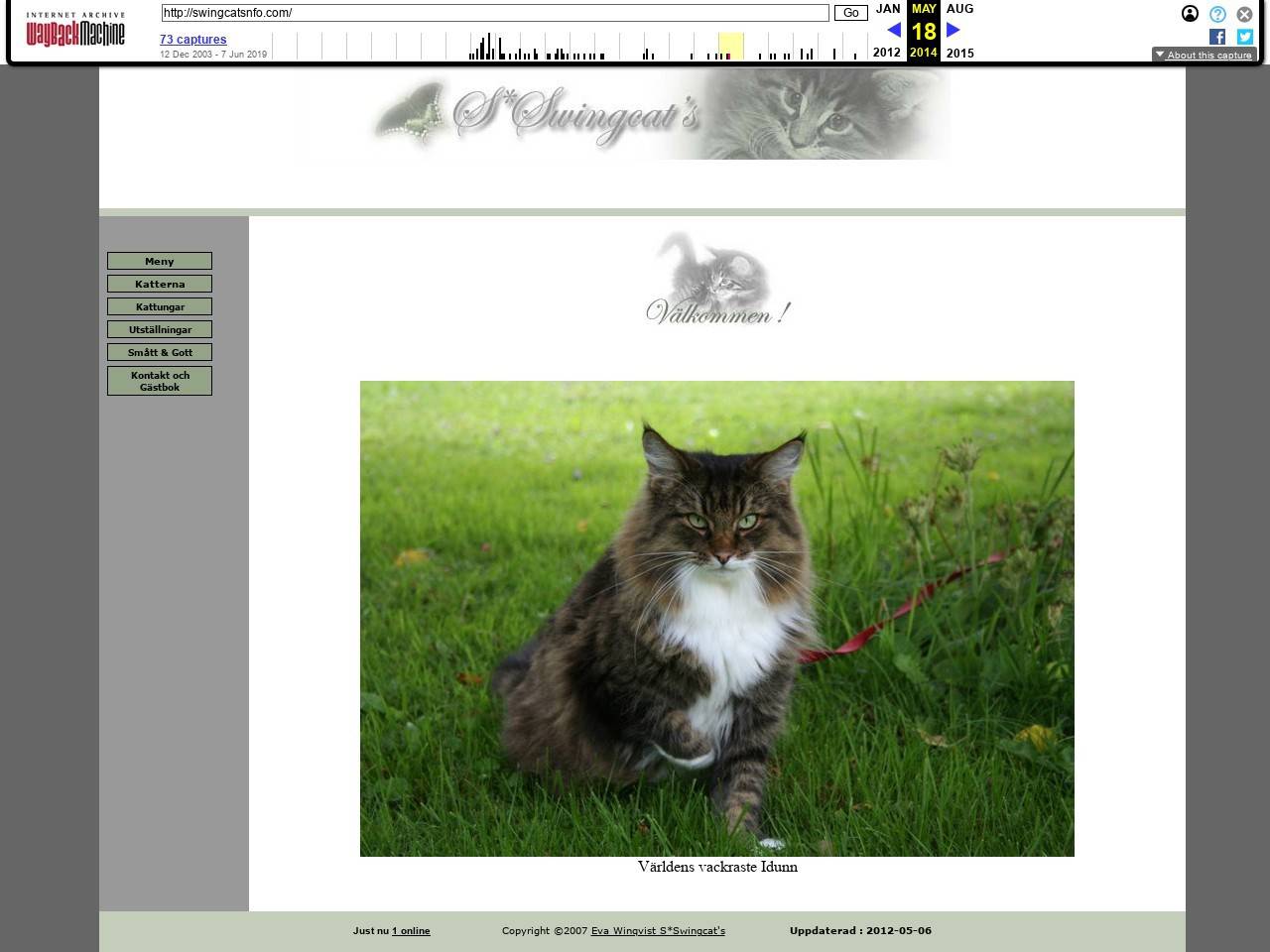
Task: Expand the About this capture panel
Action: [x=1204, y=55]
